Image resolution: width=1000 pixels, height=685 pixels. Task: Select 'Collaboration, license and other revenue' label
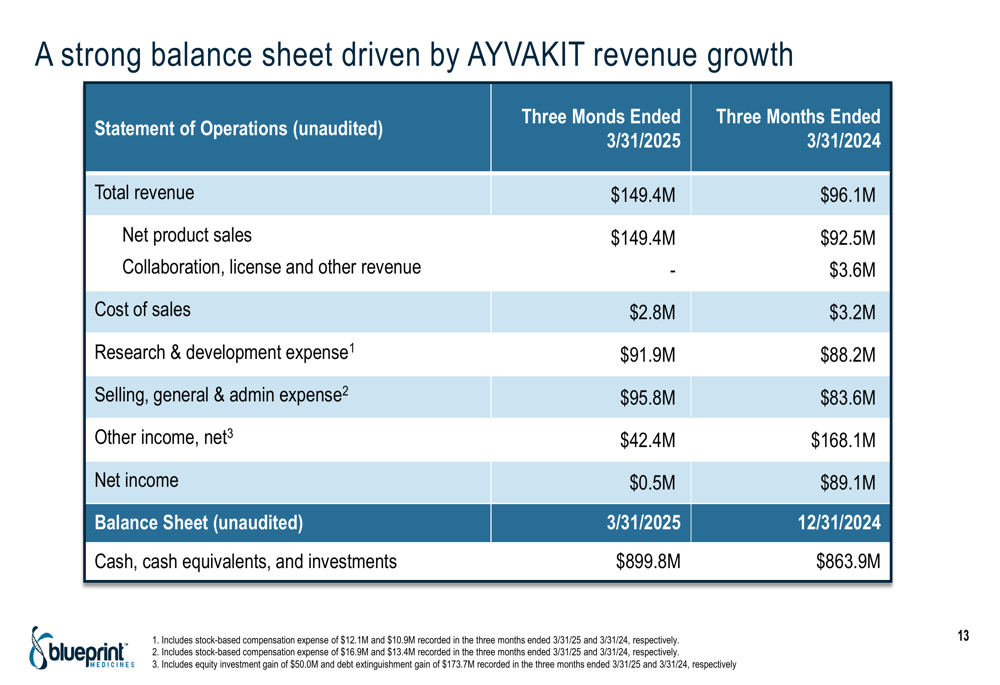pyautogui.click(x=272, y=267)
